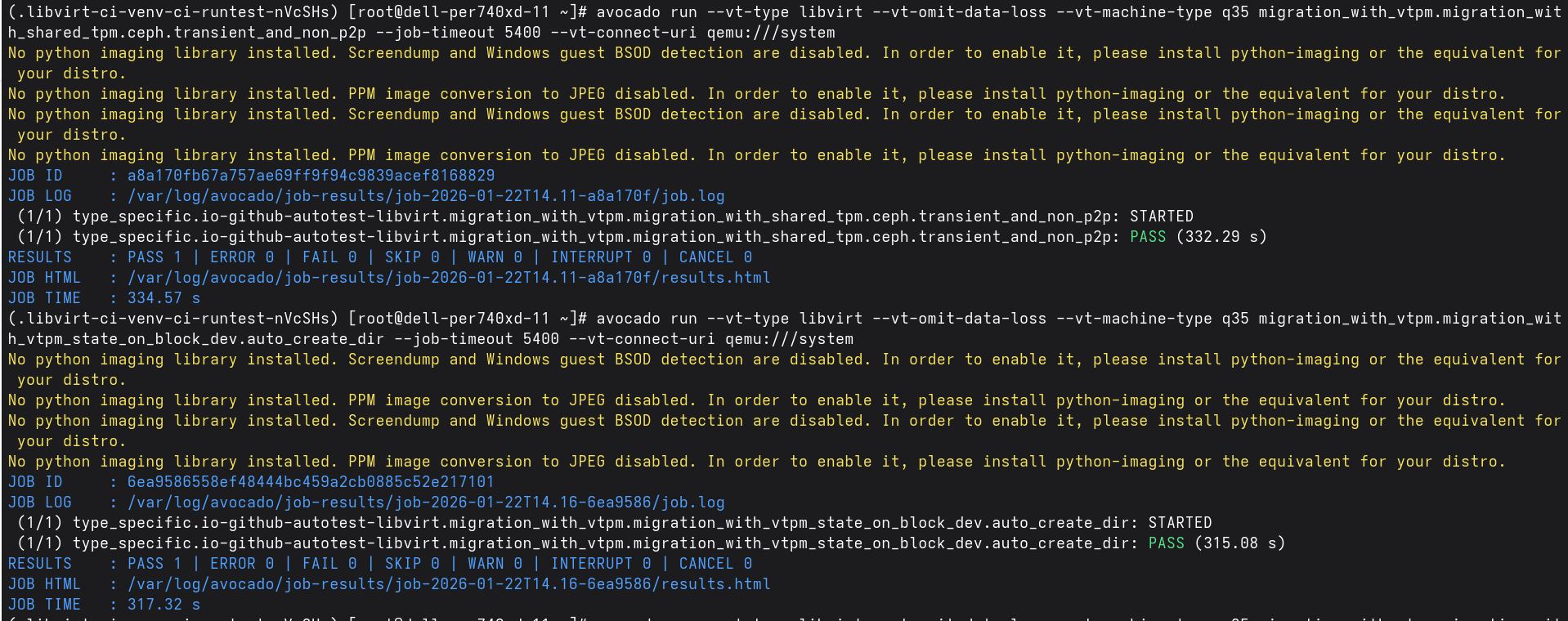Click 'PASS 1' in the first RESULTS line
The image size is (1568, 621).
pyautogui.click(x=155, y=257)
